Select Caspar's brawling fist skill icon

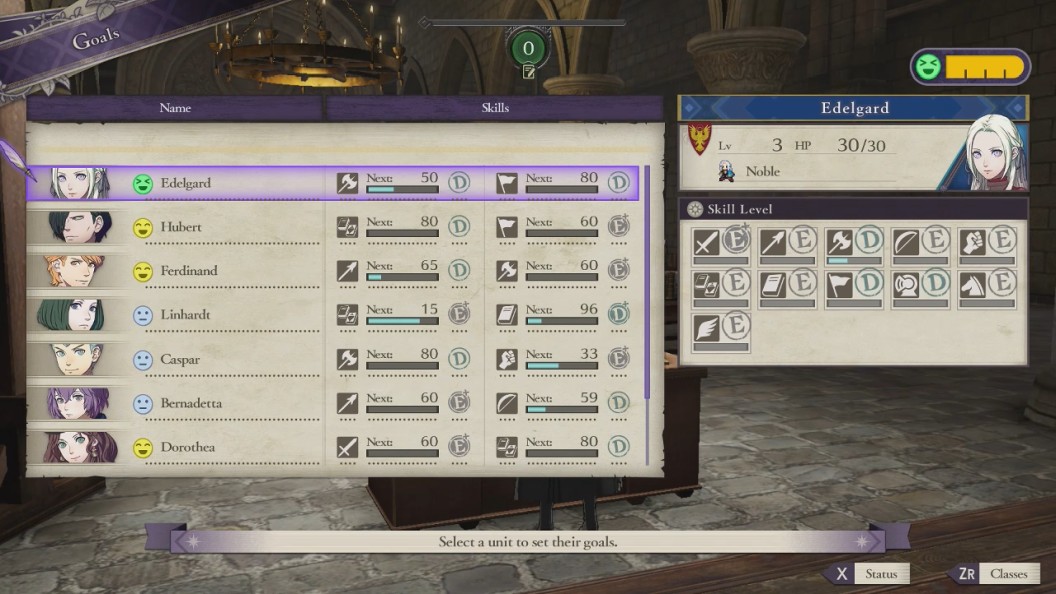pos(506,359)
